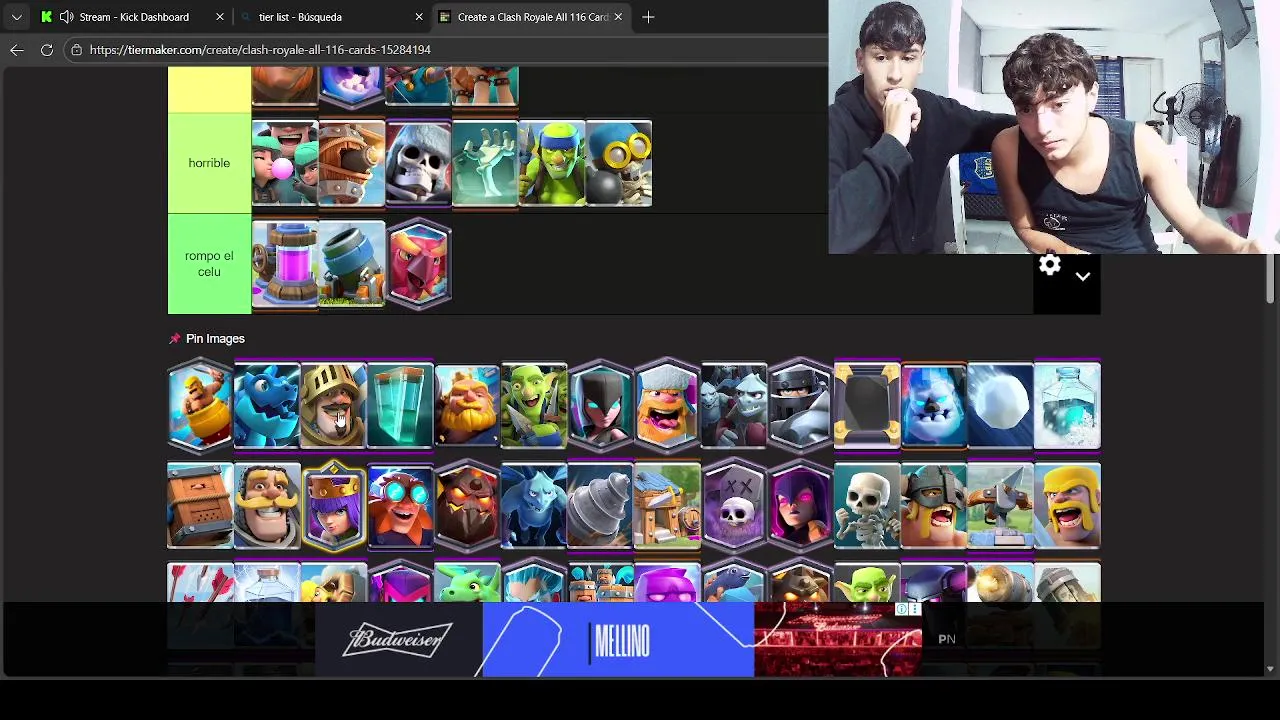
Task: Click the grey hooded figures card
Action: (734, 405)
